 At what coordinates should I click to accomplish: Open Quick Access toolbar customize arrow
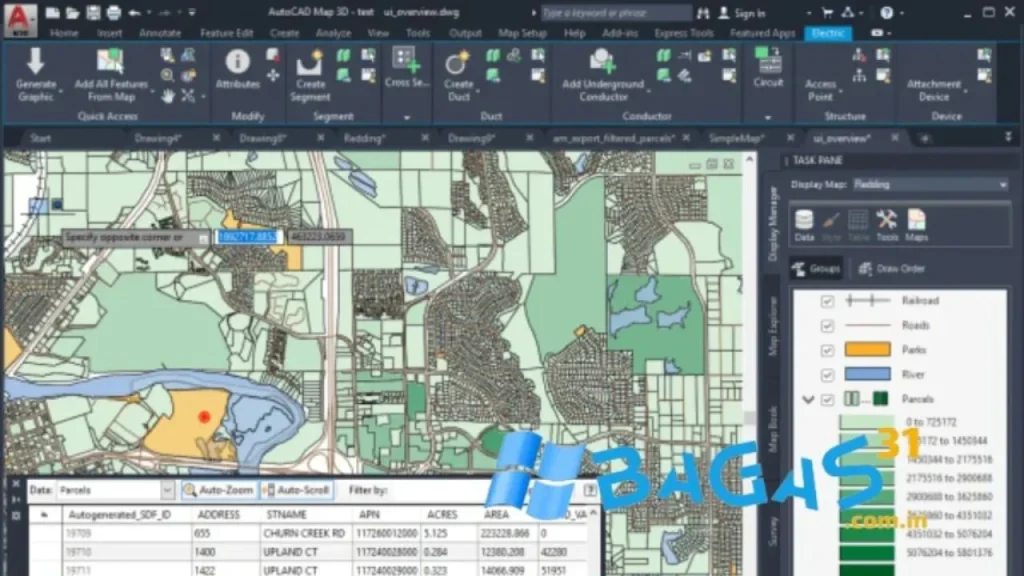click(x=192, y=12)
